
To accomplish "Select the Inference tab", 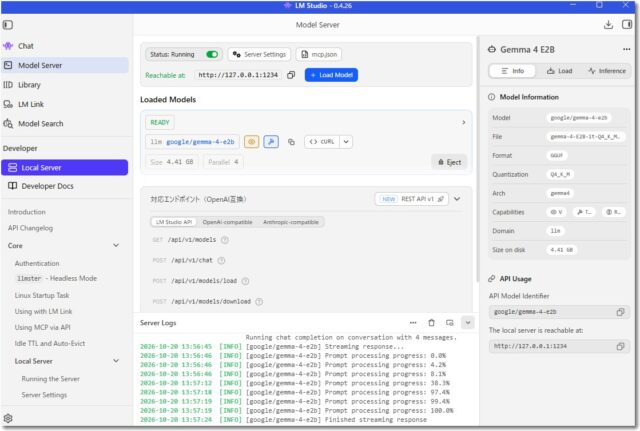I will (x=607, y=71).
